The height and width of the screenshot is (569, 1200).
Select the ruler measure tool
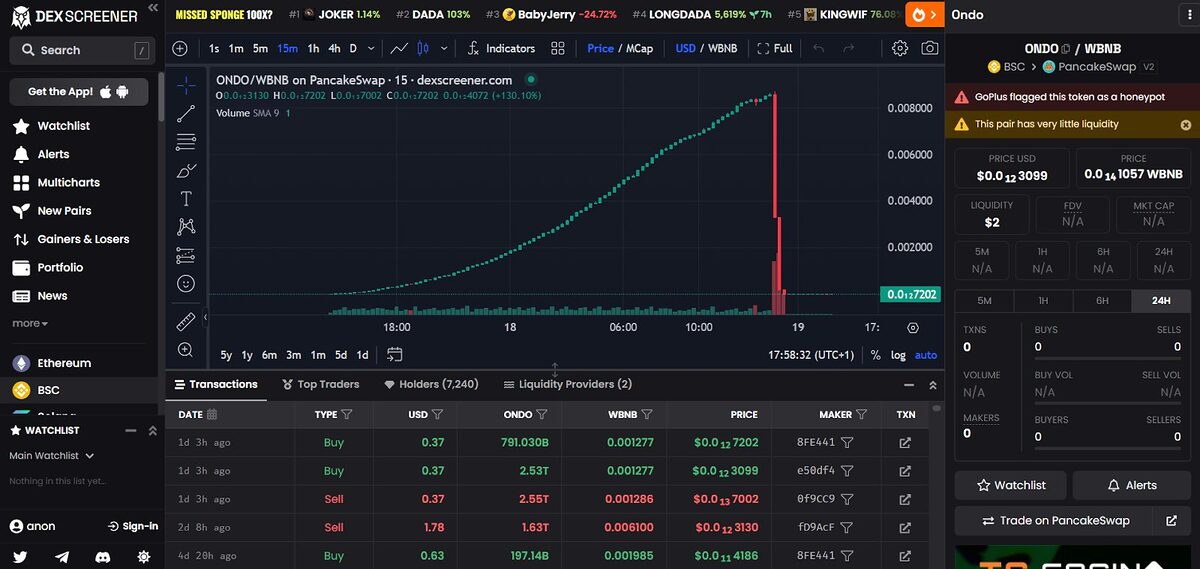(x=185, y=322)
